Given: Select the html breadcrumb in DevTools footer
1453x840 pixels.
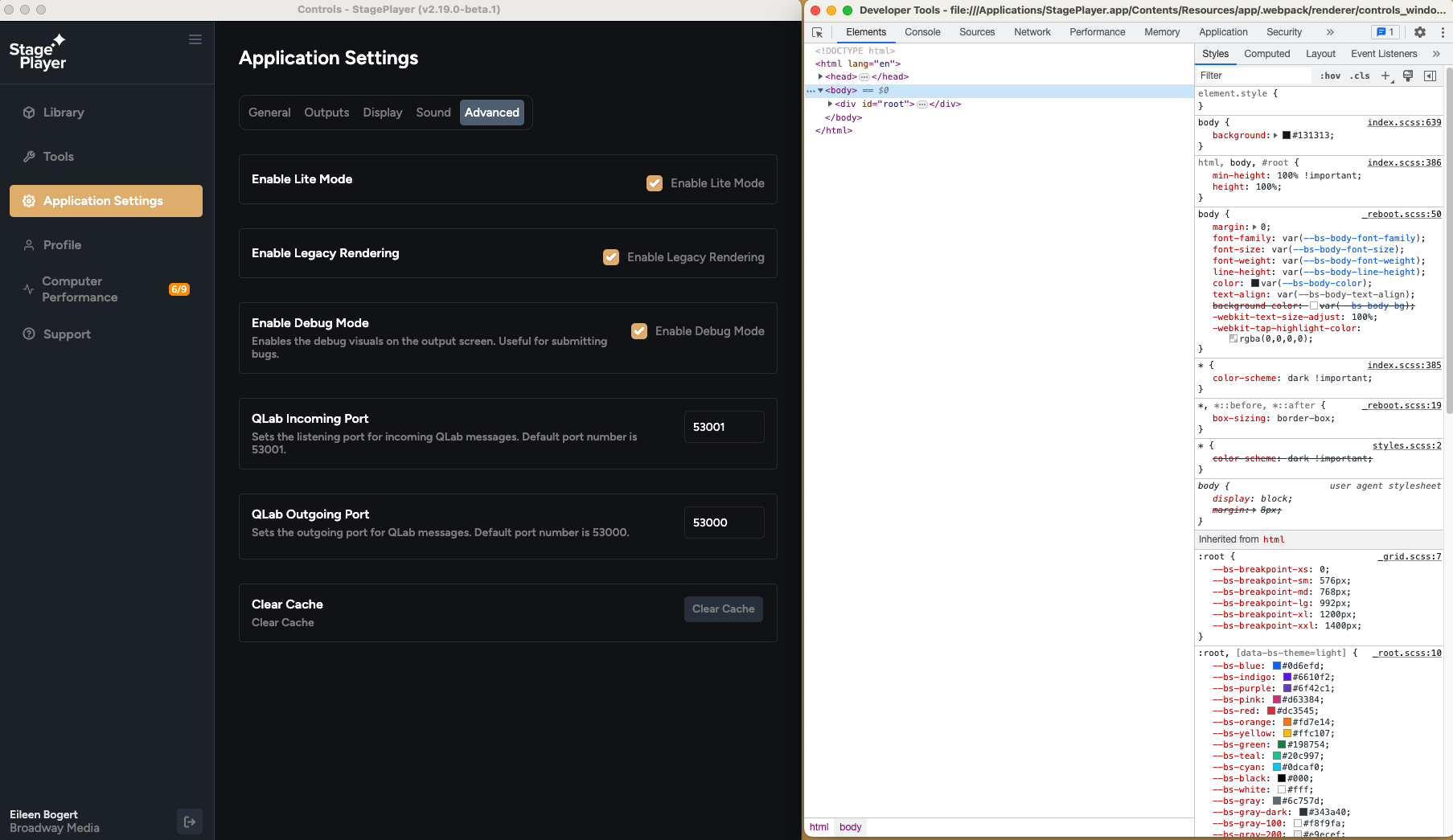Looking at the screenshot, I should pyautogui.click(x=819, y=827).
